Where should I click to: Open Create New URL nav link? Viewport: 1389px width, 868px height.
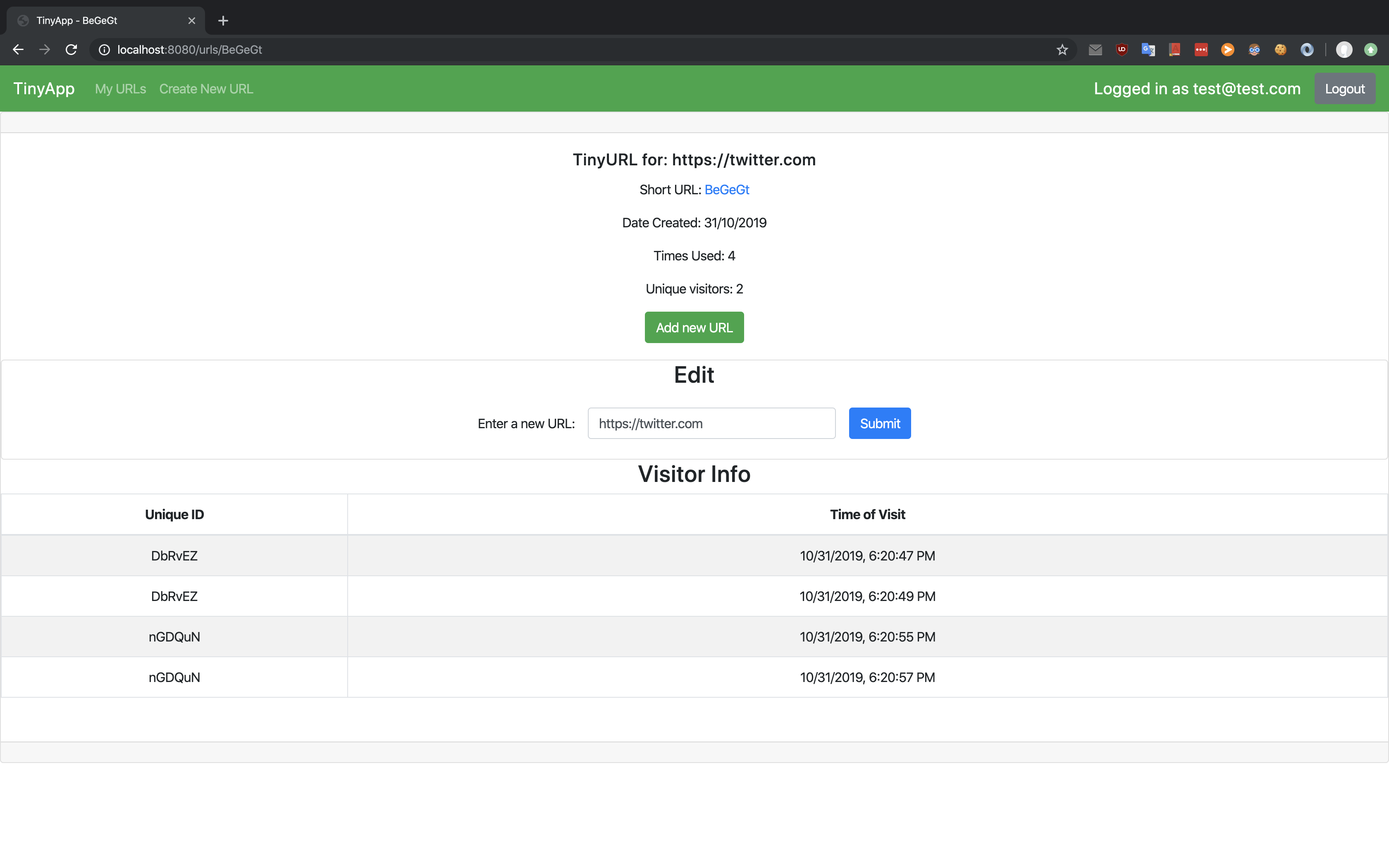206,89
